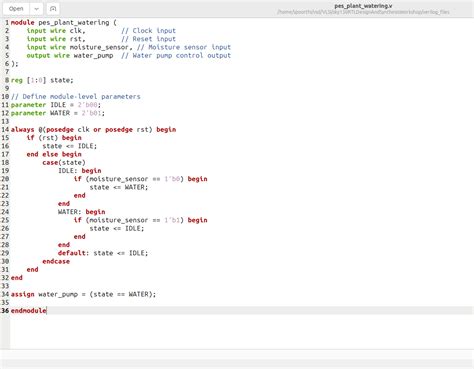474x369 pixels.
Task: Click the Open button
Action: click(16, 9)
